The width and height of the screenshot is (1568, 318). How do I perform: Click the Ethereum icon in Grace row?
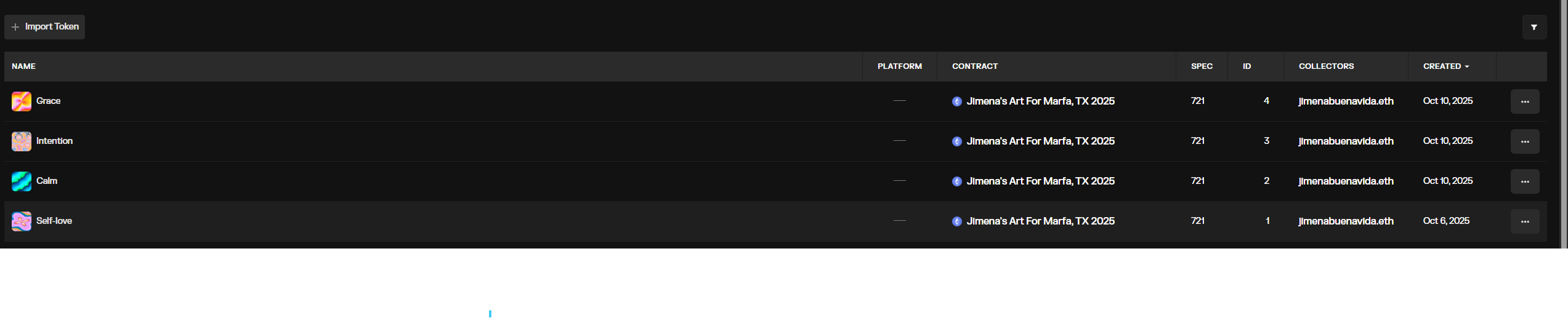pyautogui.click(x=957, y=101)
